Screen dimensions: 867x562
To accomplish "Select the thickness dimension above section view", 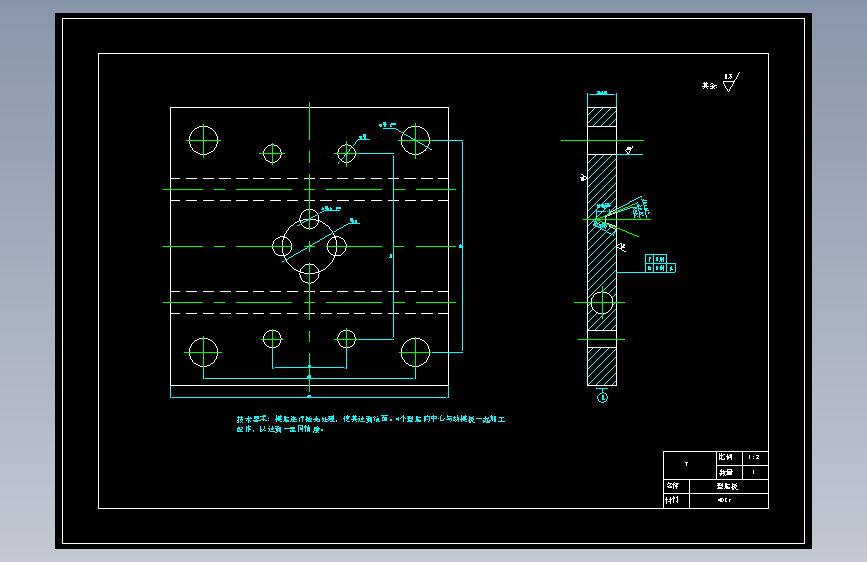I will 602,93.
